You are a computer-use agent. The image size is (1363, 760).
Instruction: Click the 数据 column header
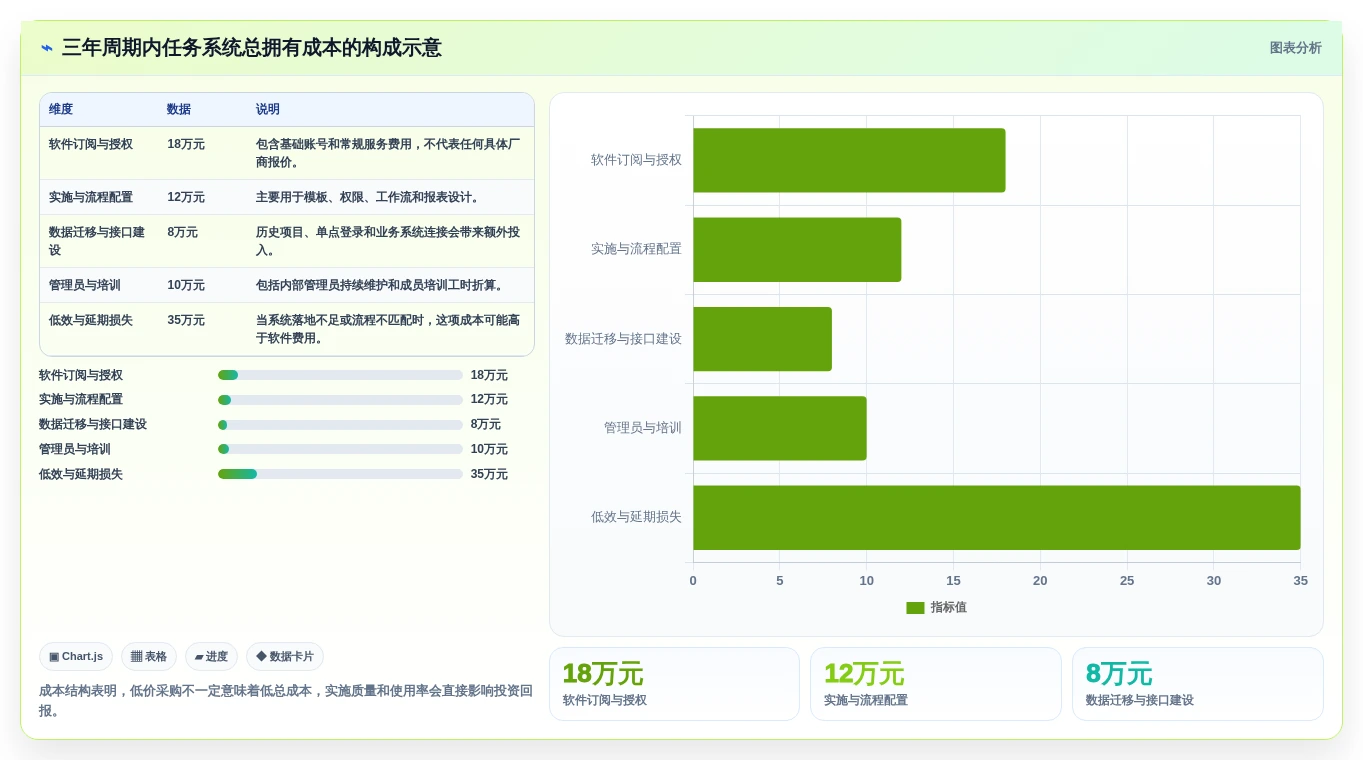(179, 110)
